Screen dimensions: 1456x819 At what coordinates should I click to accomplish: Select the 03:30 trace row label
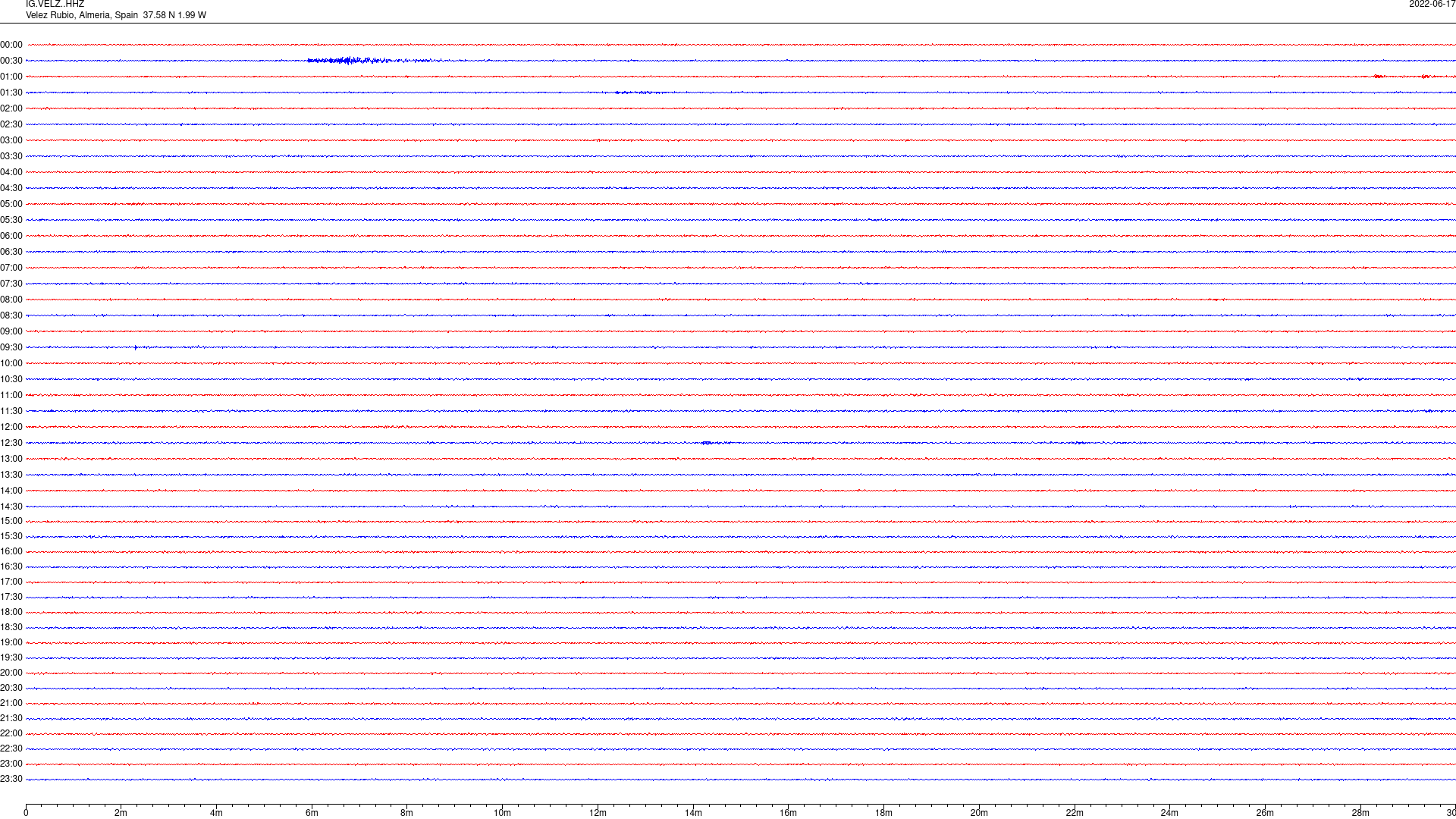point(11,156)
